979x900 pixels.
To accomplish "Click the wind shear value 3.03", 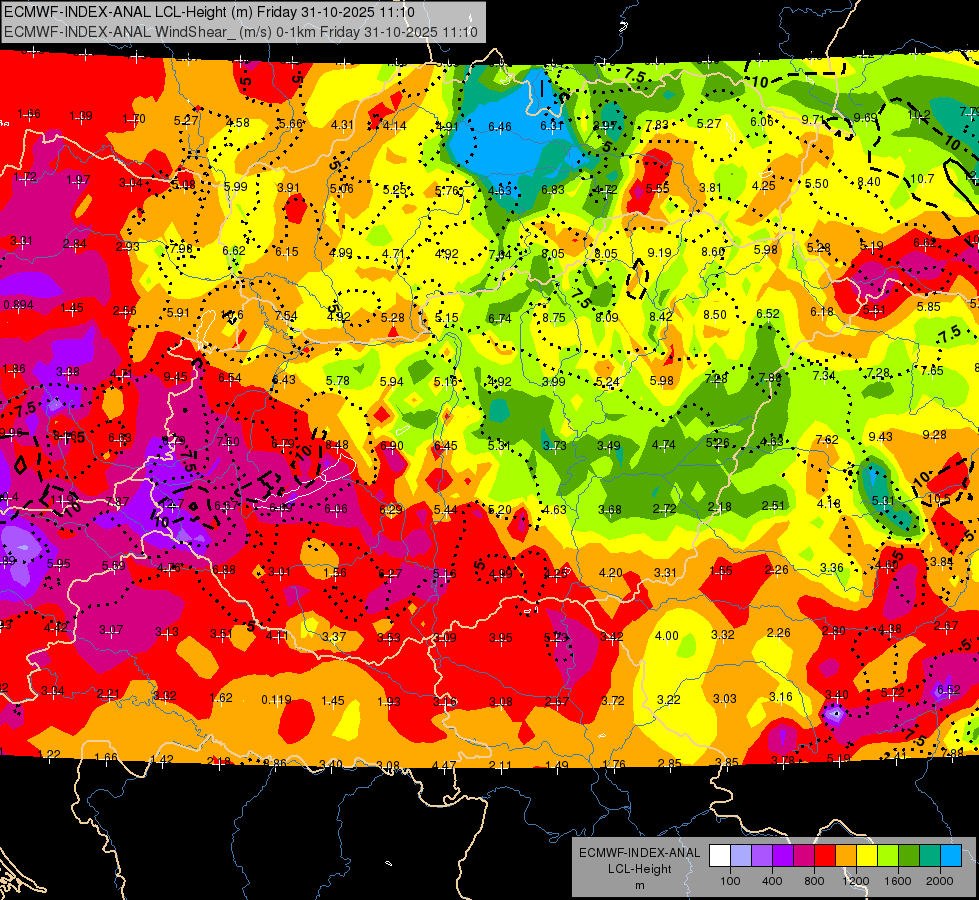I will (725, 698).
